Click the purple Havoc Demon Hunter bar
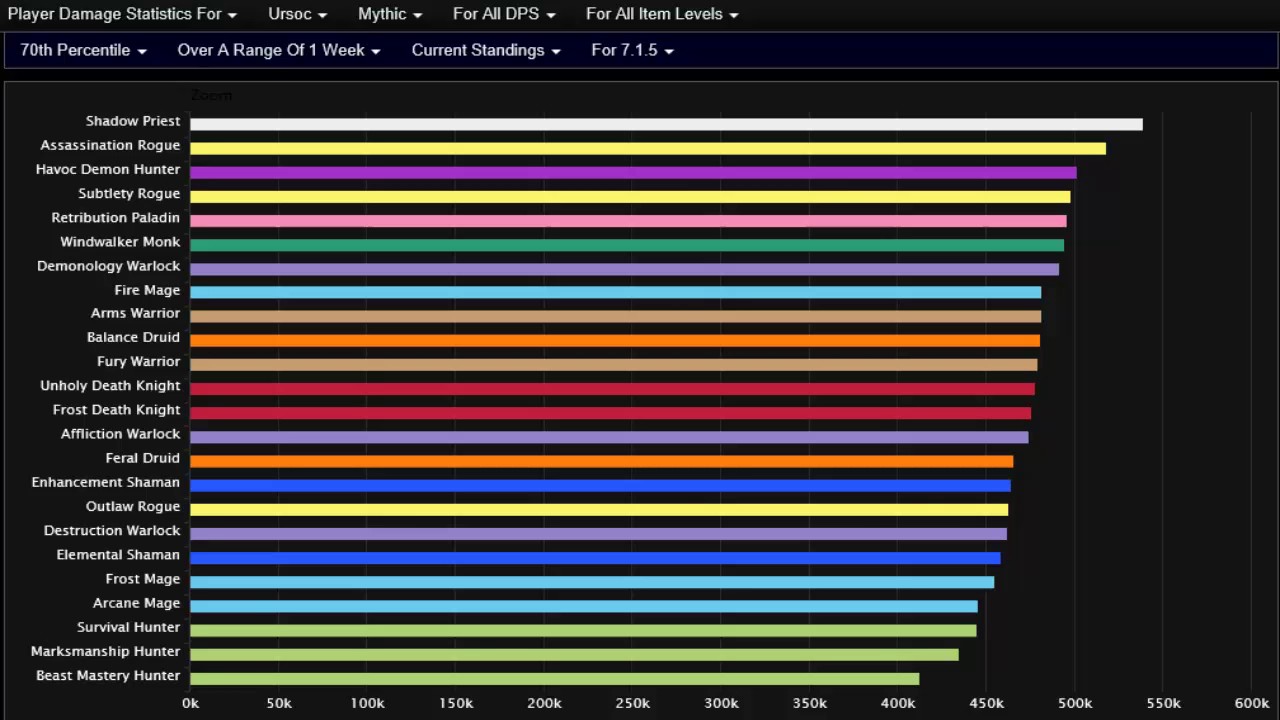1280x720 pixels. click(633, 172)
